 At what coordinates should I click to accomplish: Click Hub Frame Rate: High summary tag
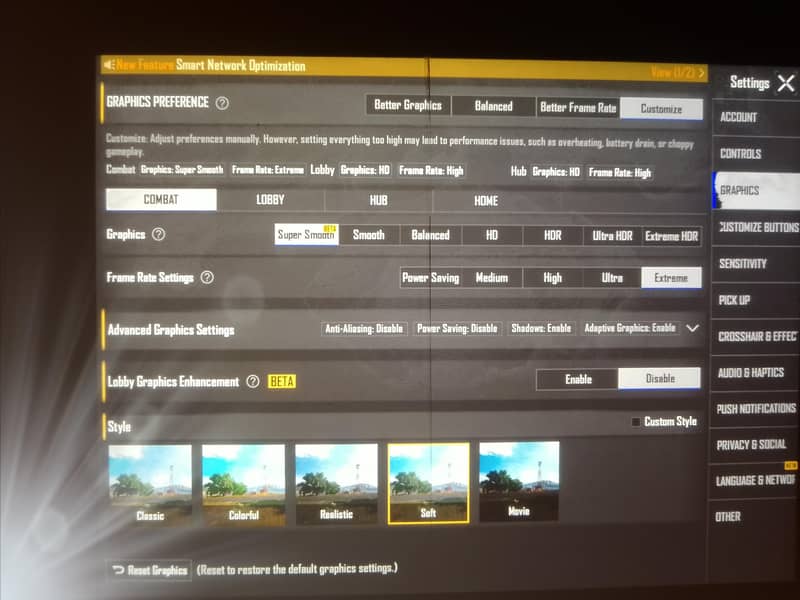click(620, 172)
